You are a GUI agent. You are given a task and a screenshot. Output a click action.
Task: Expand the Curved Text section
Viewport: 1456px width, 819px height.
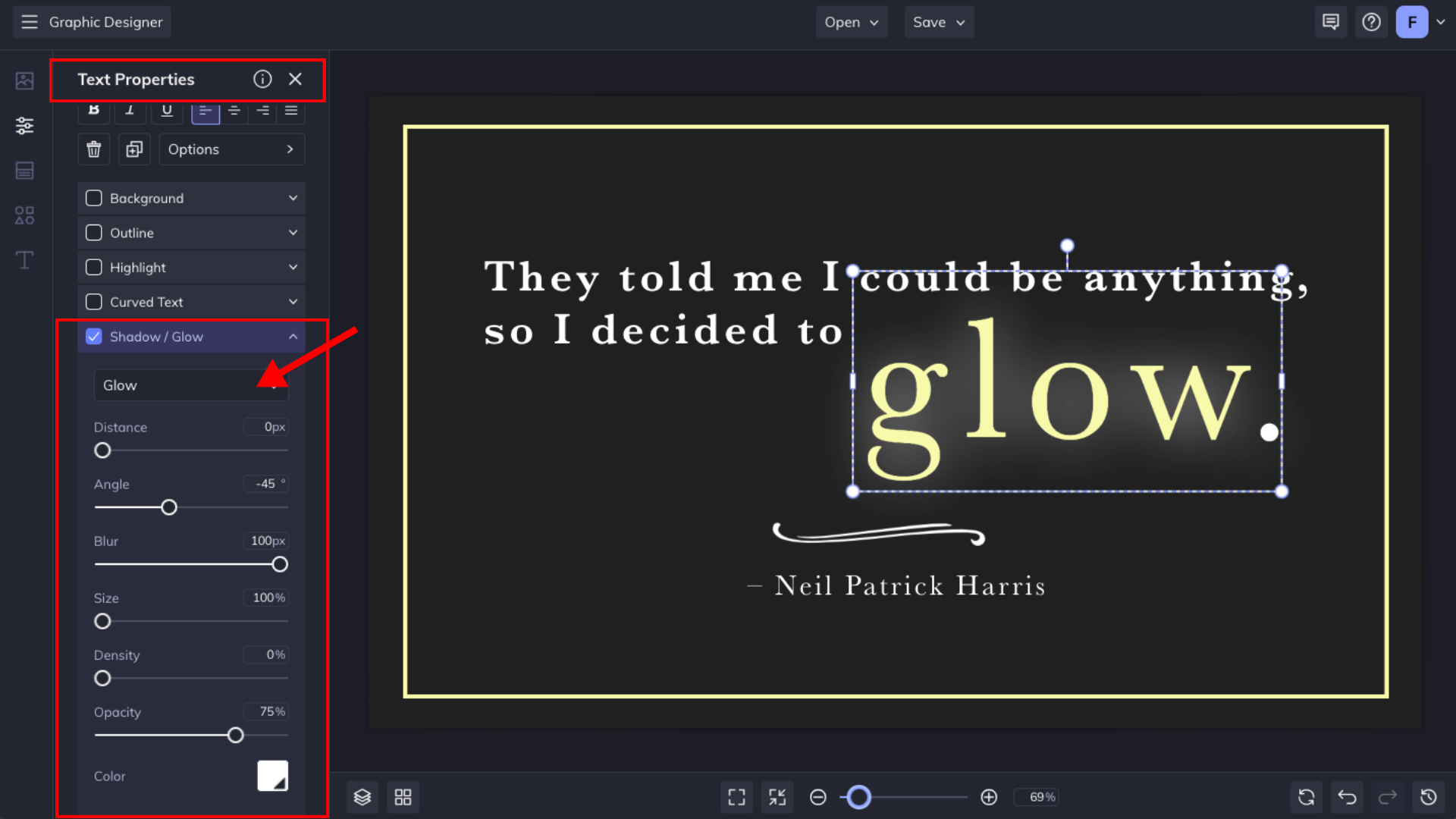293,302
